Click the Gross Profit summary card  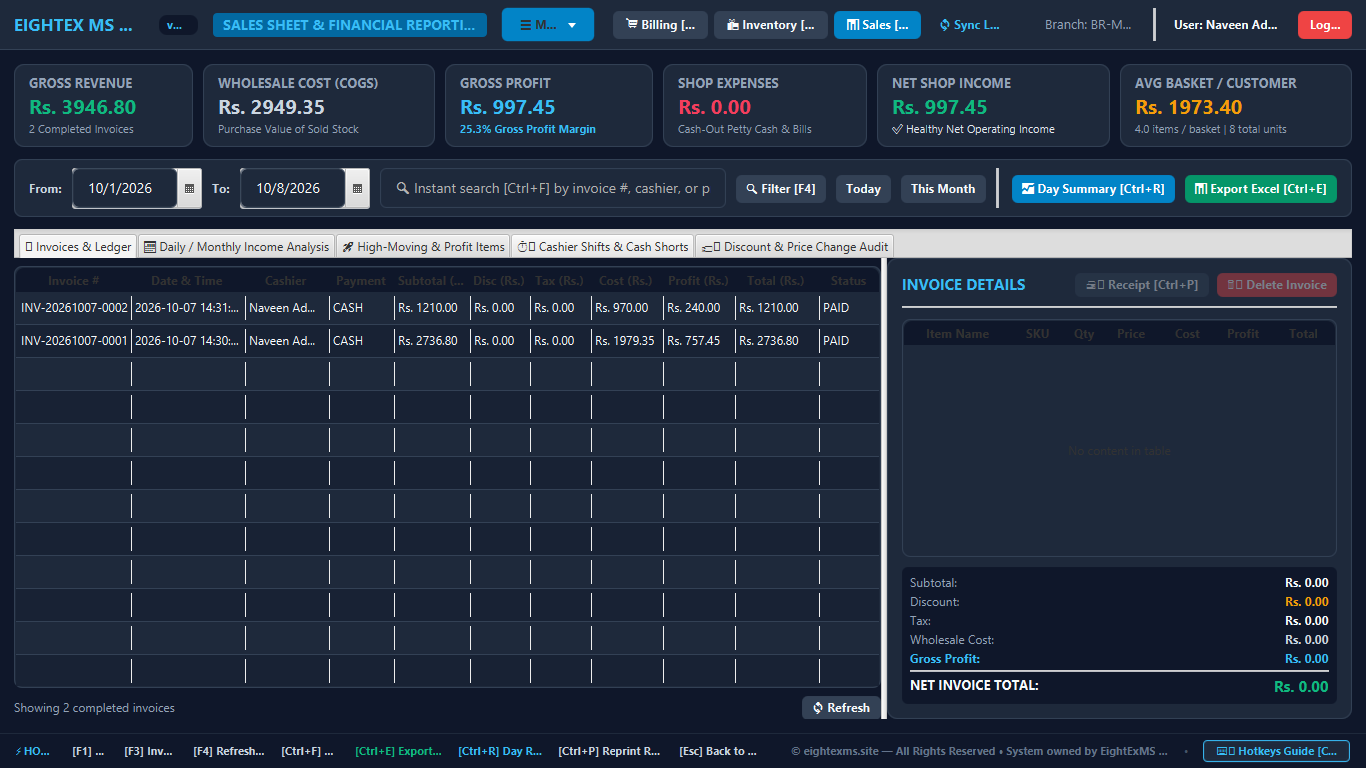coord(549,105)
